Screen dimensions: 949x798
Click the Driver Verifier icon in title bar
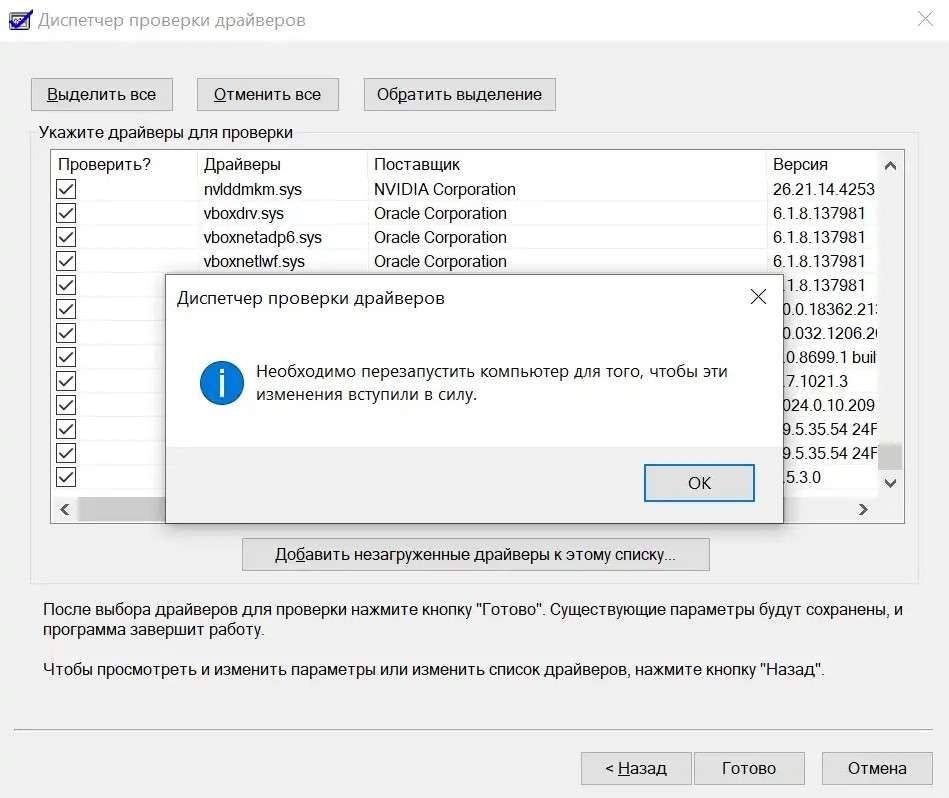[18, 19]
